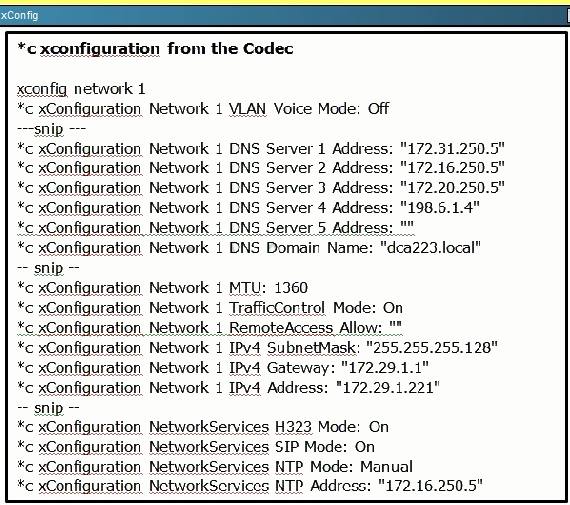Click the empty DNS Server 5 Address line
Screen dimensions: 570x505
(216, 228)
